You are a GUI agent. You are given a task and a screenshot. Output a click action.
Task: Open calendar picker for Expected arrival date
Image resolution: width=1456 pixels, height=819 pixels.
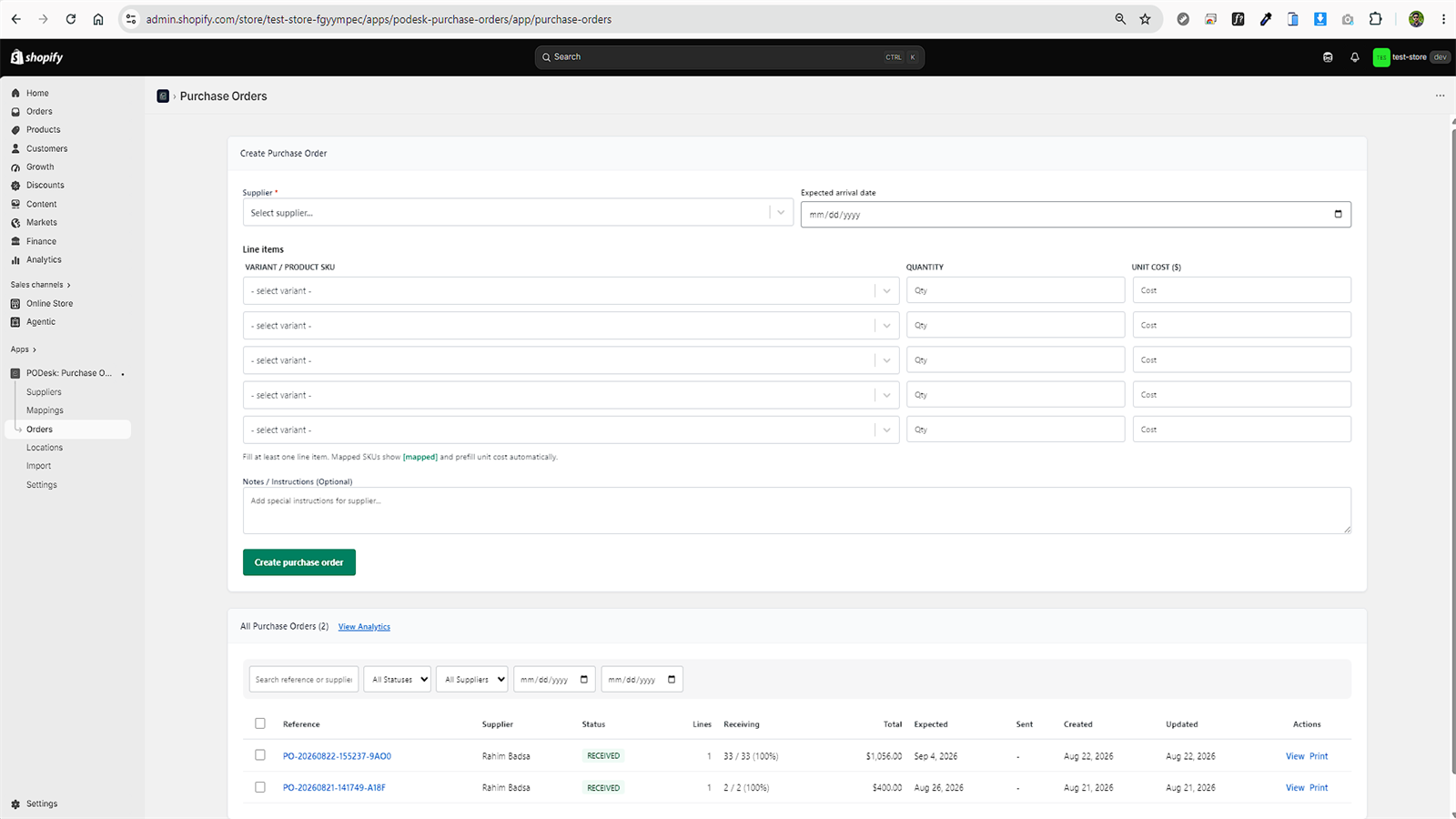pyautogui.click(x=1338, y=215)
